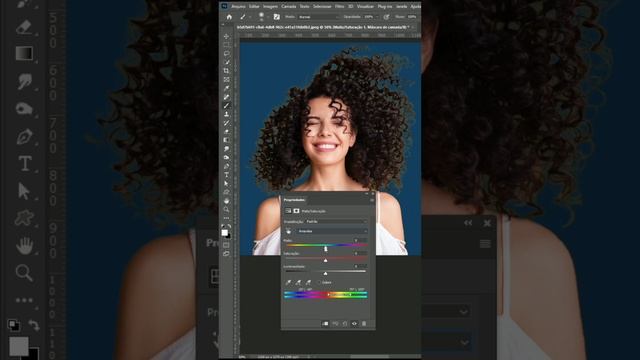Select the Clone Stamp tool

[x=226, y=114]
